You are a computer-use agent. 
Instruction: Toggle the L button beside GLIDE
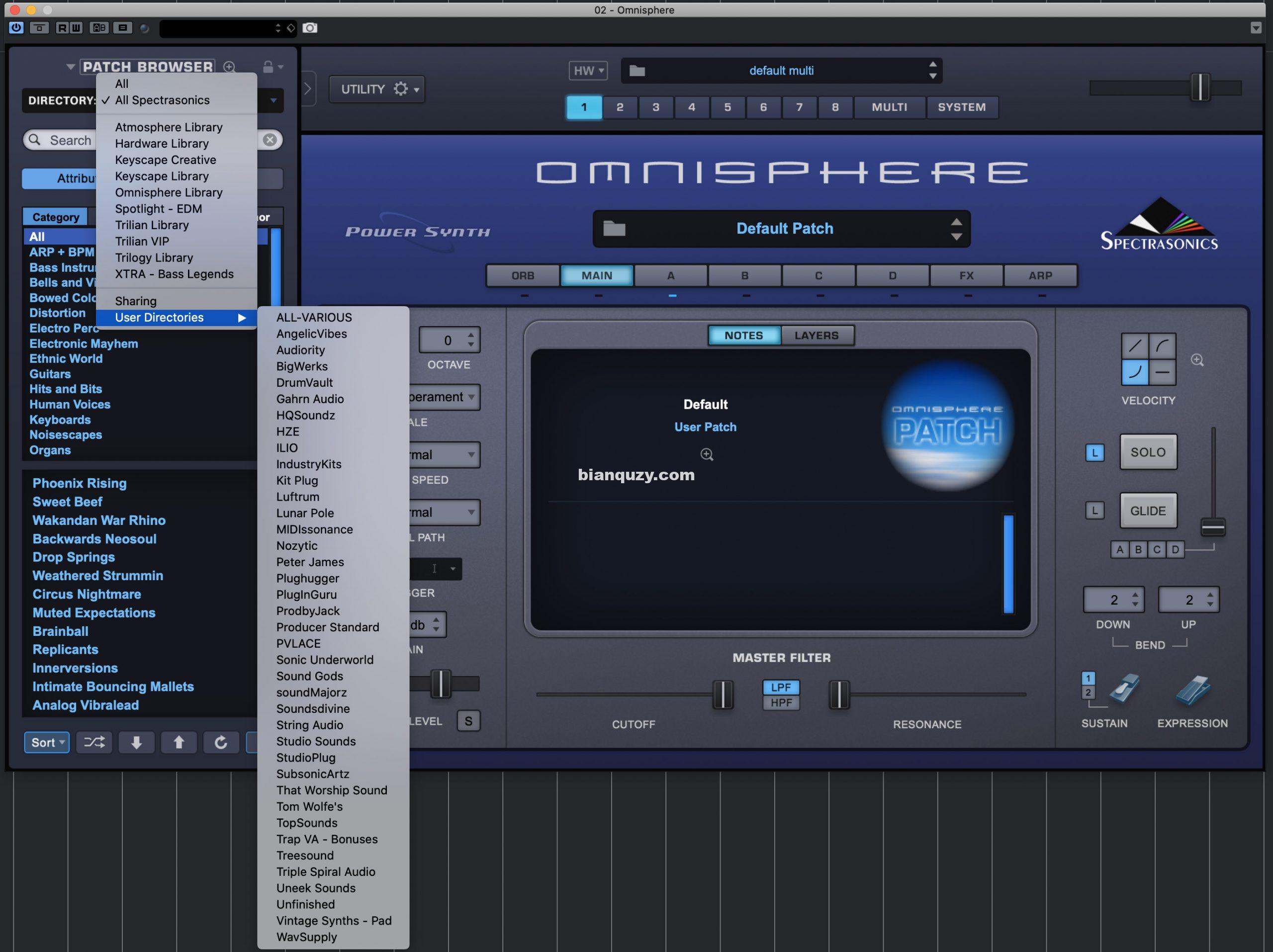click(x=1094, y=511)
